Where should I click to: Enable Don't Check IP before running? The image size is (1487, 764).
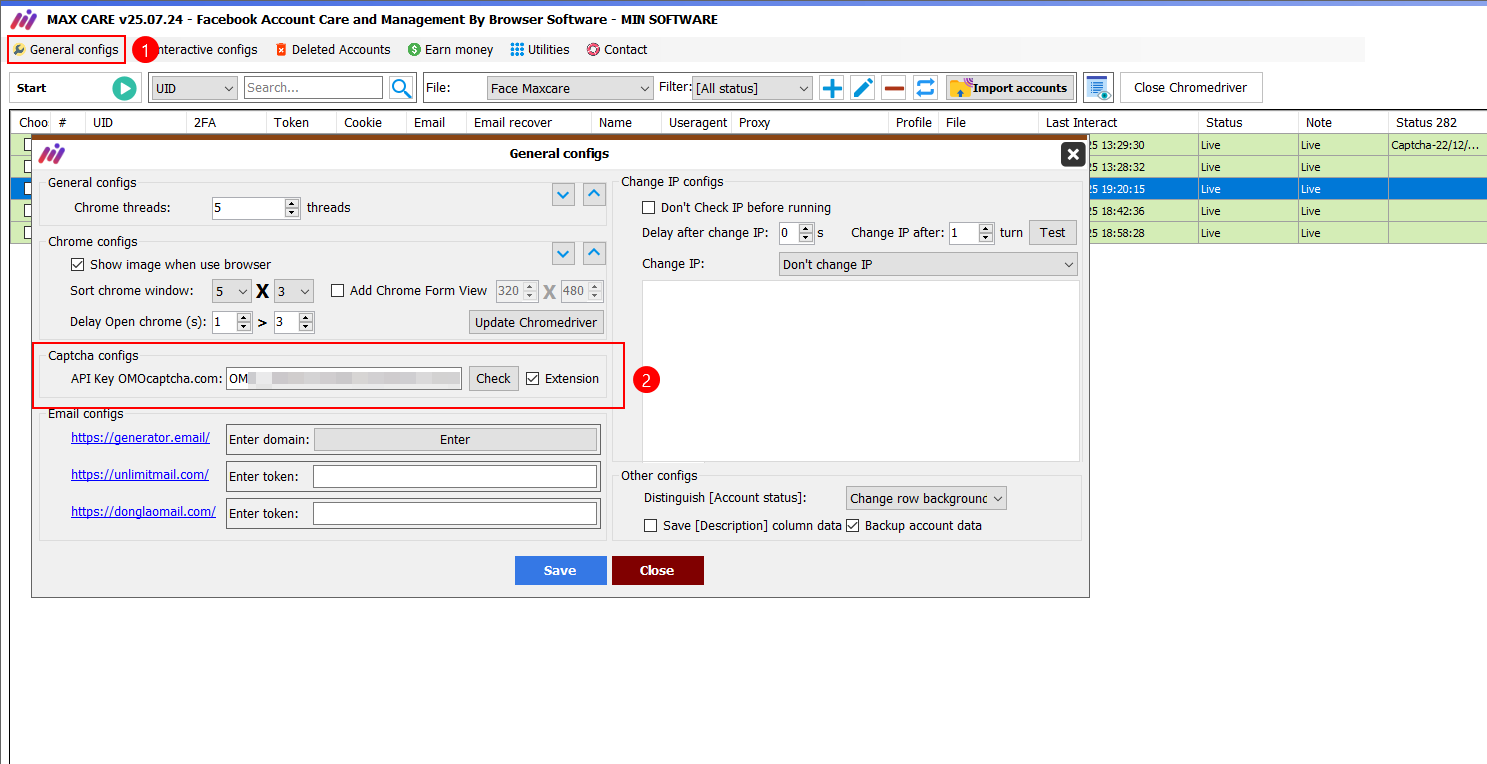(x=649, y=208)
